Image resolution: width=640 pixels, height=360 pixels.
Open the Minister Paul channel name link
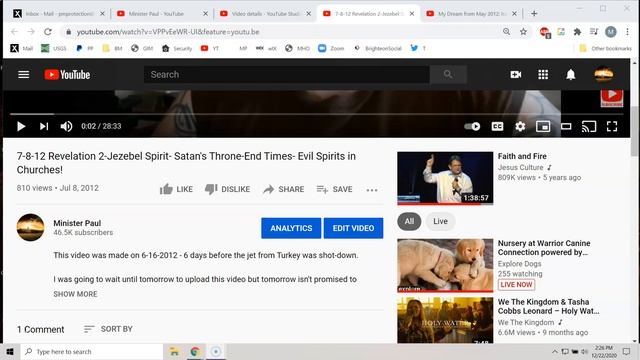pyautogui.click(x=77, y=223)
